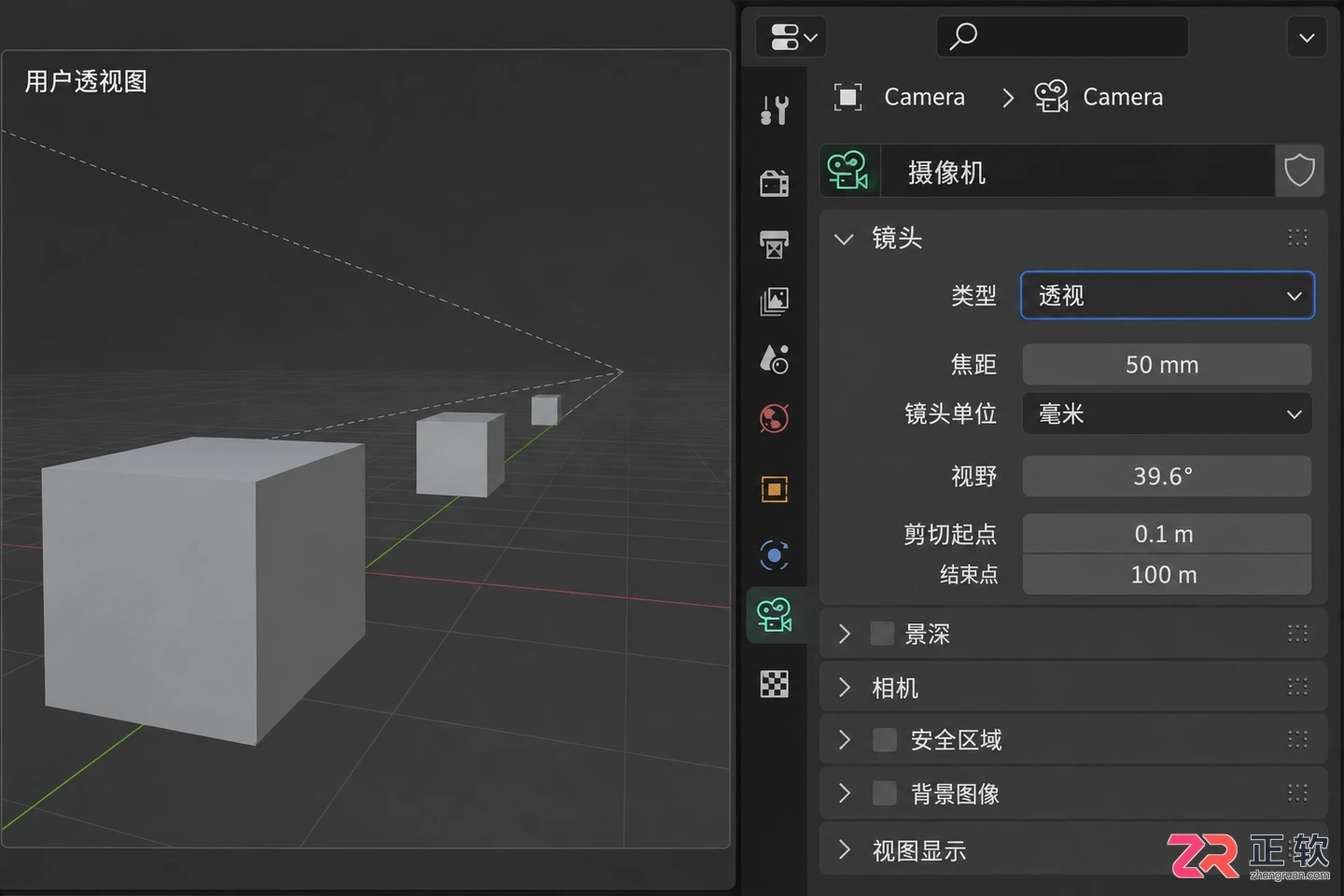Open the Object properties tab
The width and height of the screenshot is (1344, 896).
point(774,489)
